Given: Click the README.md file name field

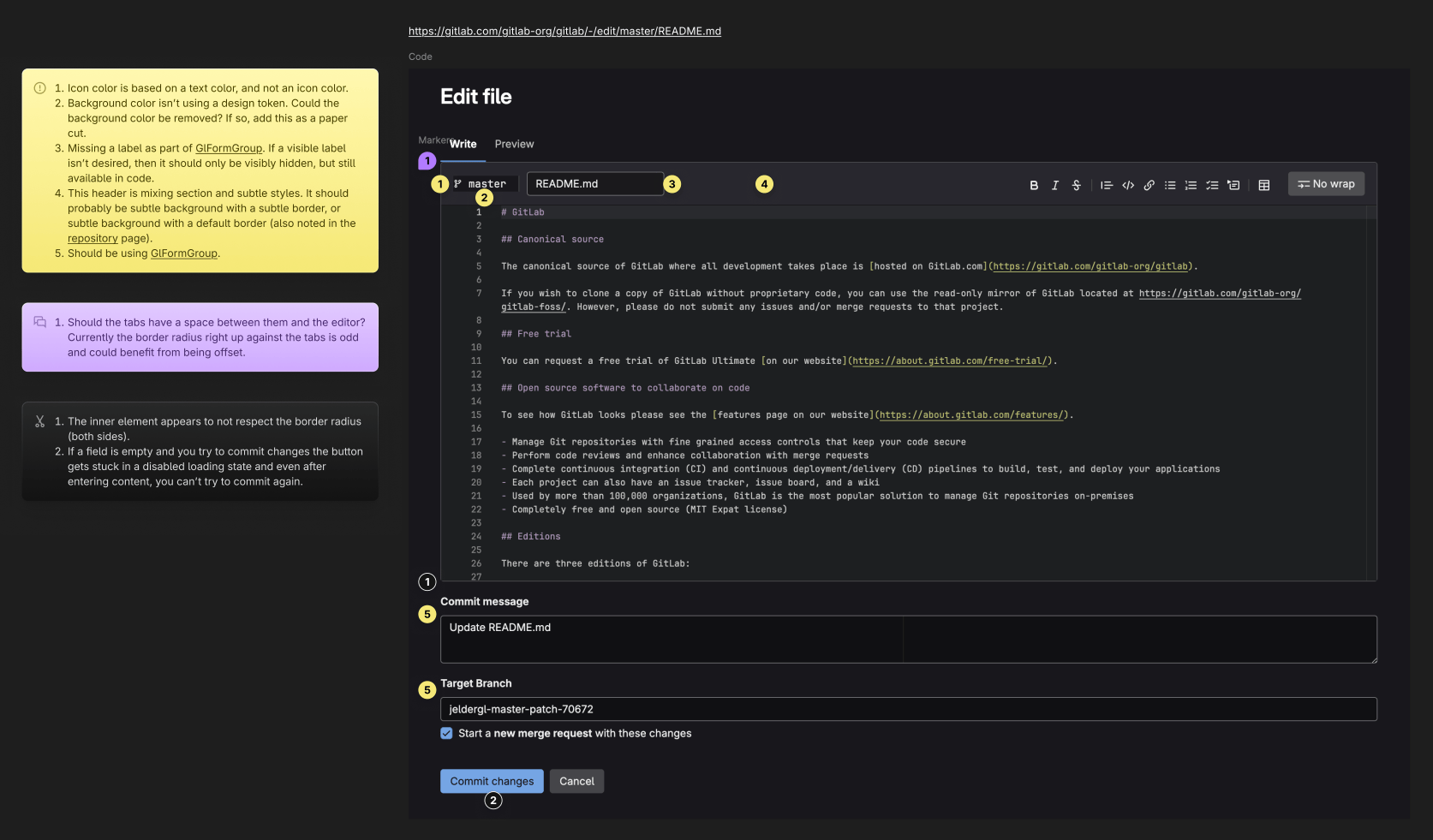Looking at the screenshot, I should point(595,184).
